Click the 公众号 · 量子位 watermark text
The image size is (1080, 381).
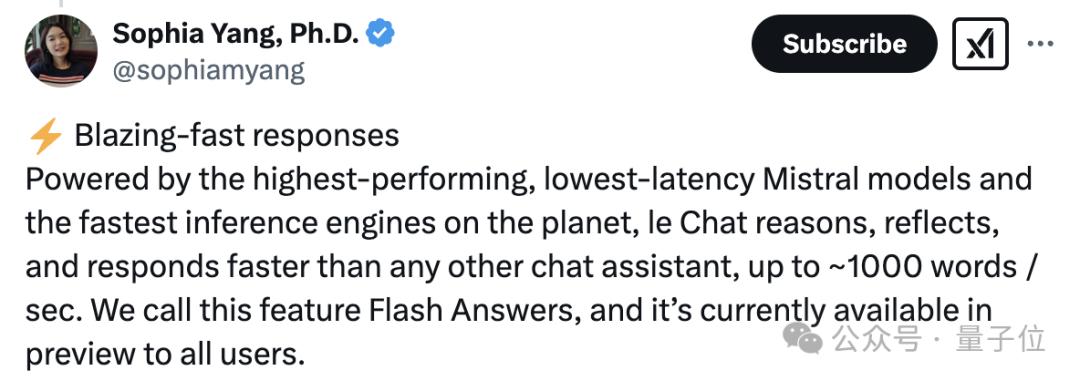coord(938,339)
